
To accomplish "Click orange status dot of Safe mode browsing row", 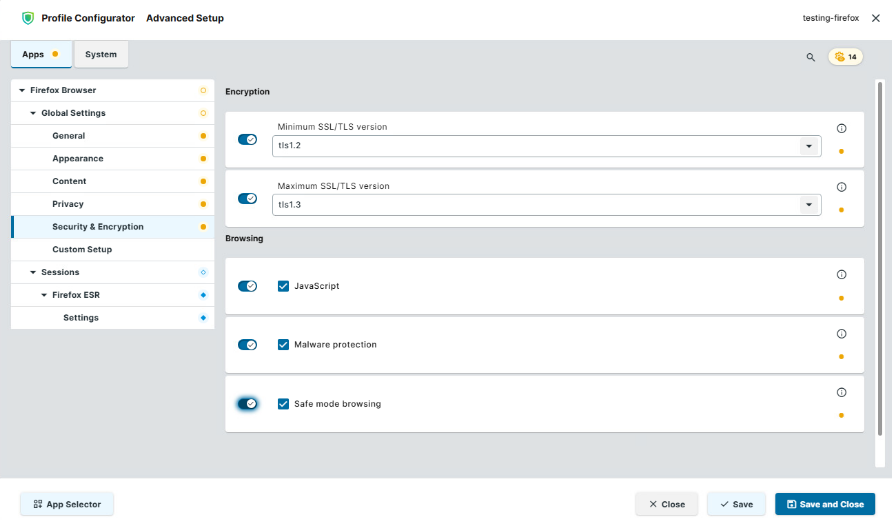I will point(841,415).
